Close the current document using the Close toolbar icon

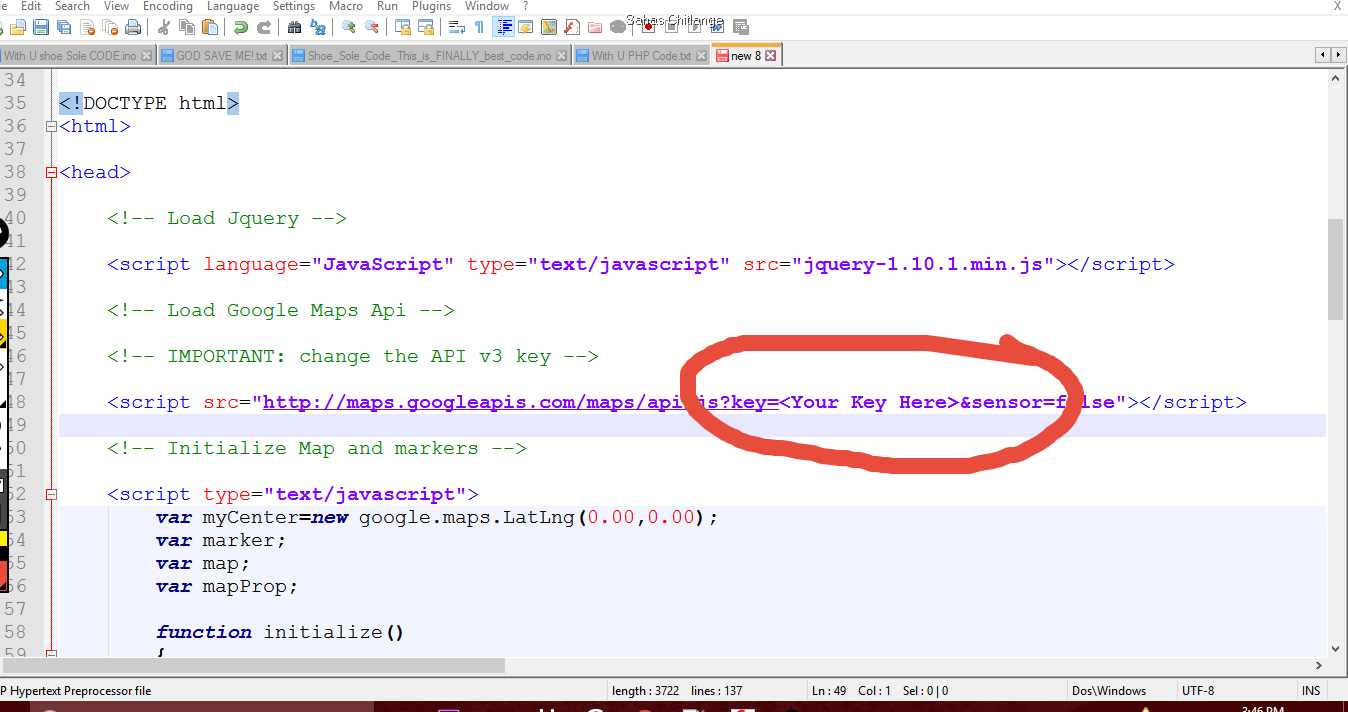[x=87, y=27]
